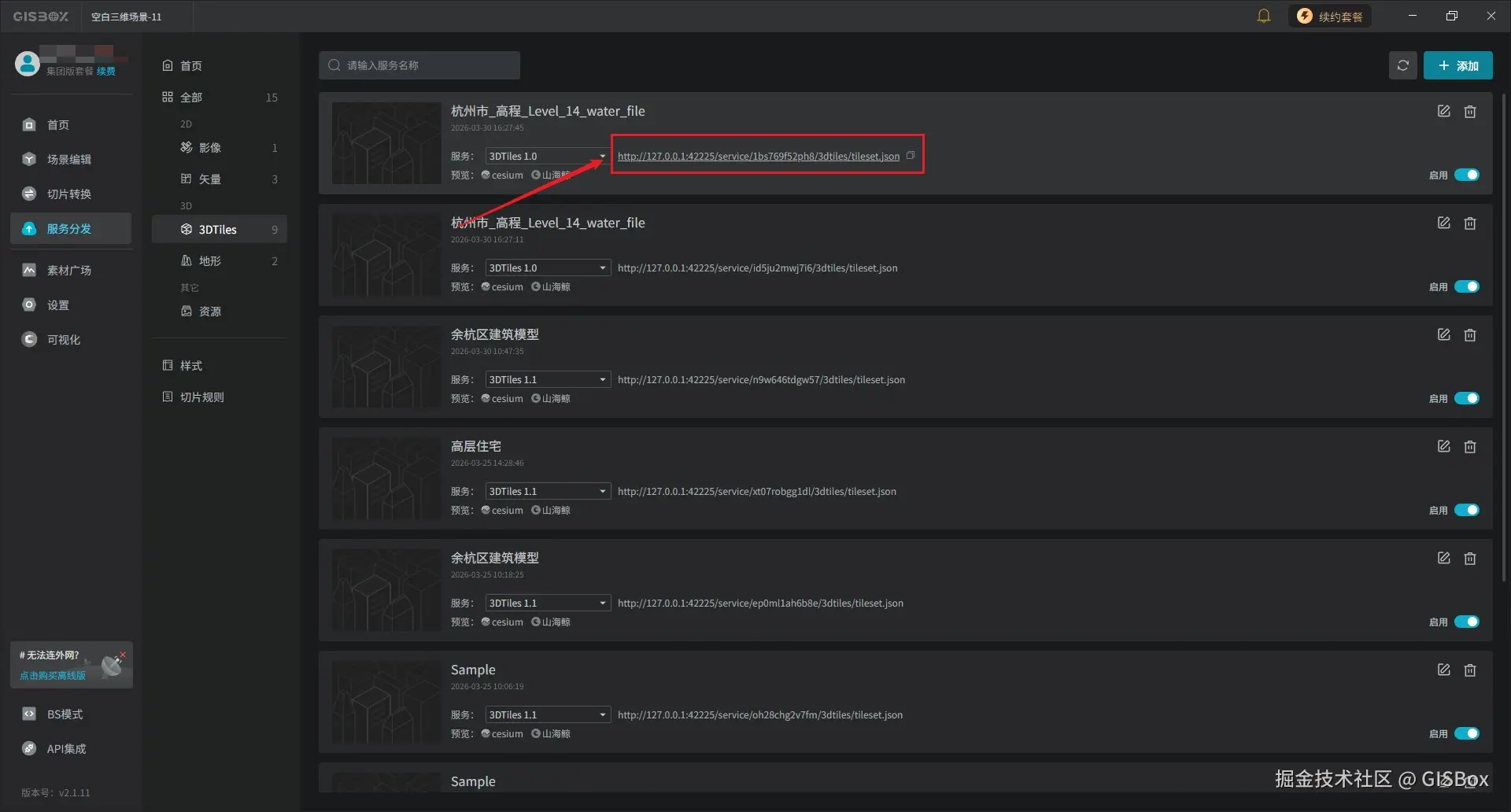1511x812 pixels.
Task: Copy the tileset URL of 杭州市_高程_Level_14_water_file
Action: 911,156
